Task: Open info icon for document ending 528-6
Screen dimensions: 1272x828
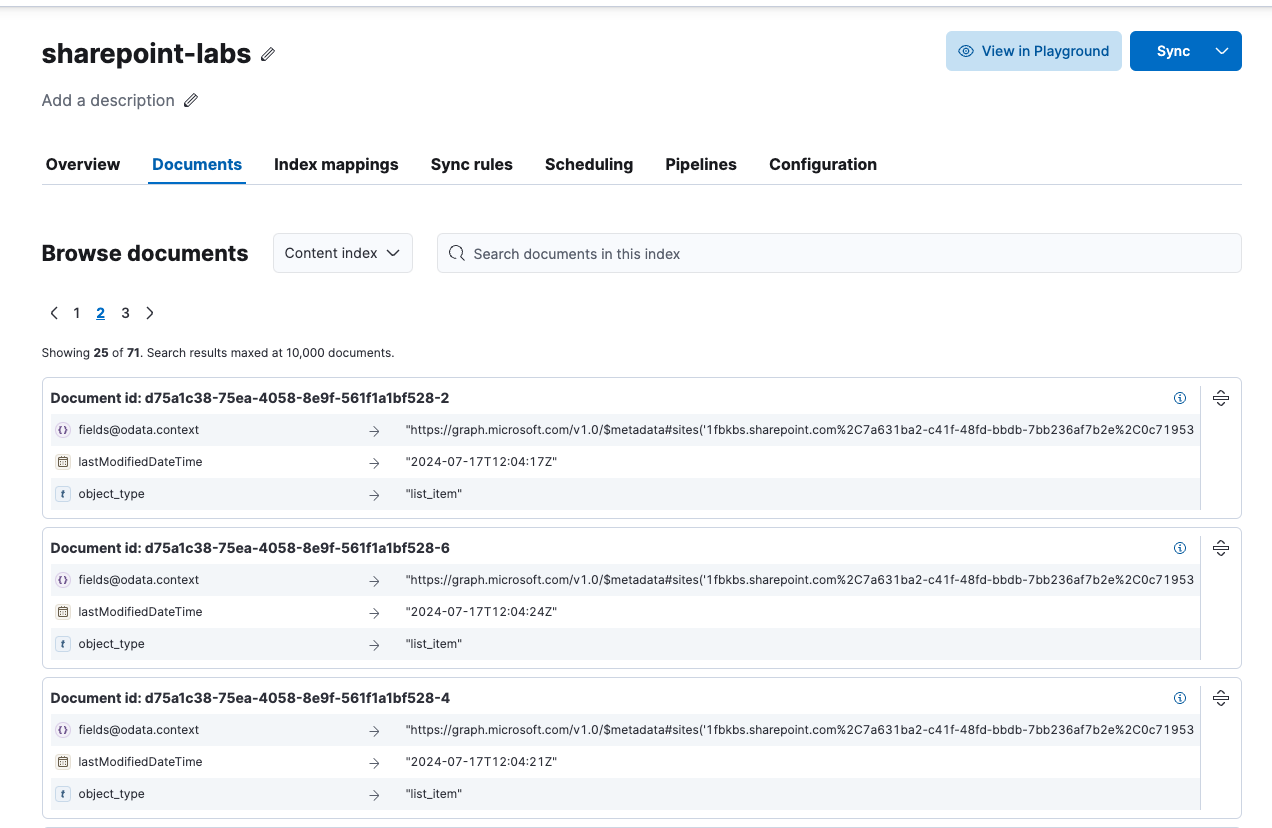Action: click(x=1180, y=548)
